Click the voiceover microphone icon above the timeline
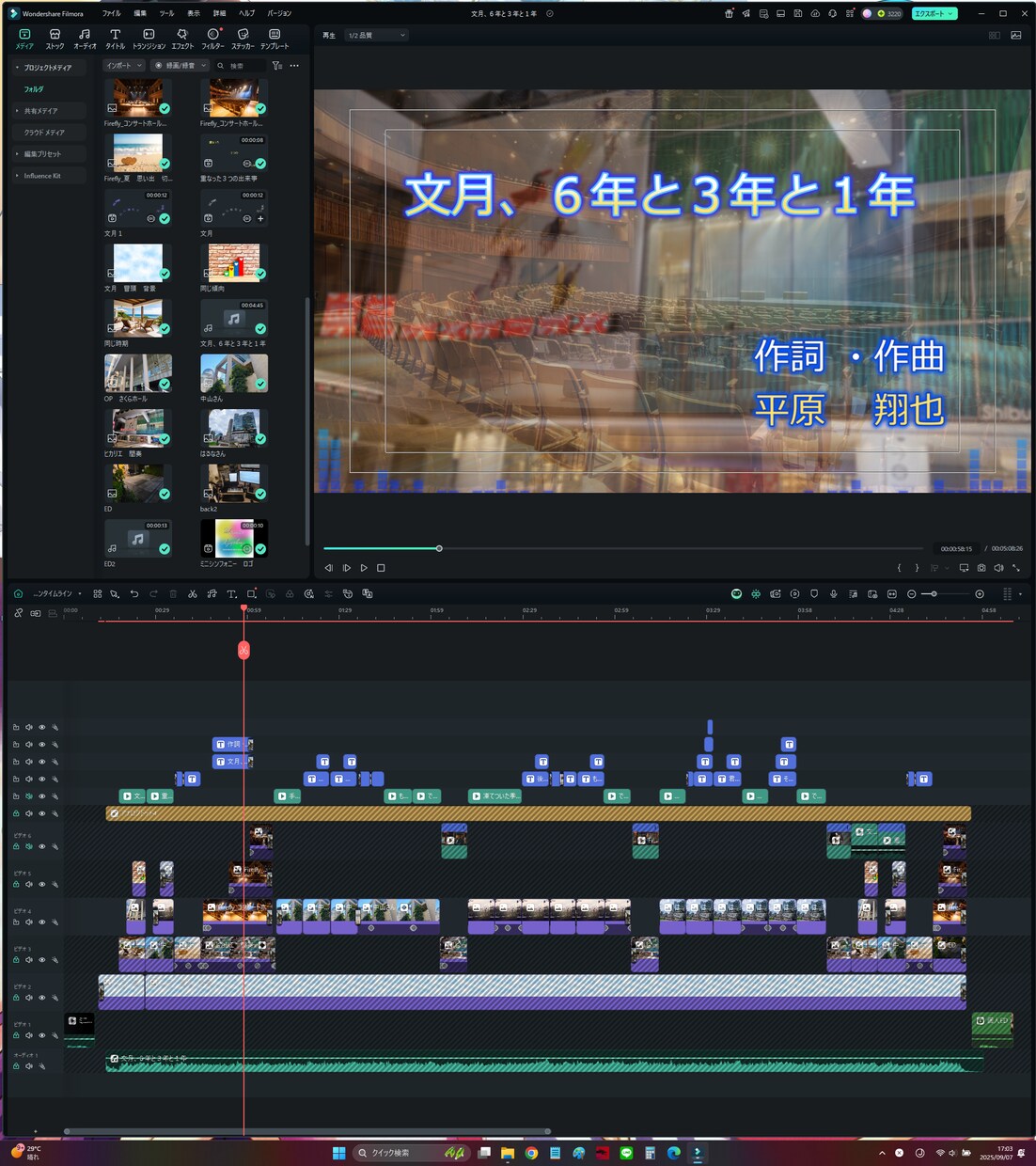 pyautogui.click(x=834, y=593)
